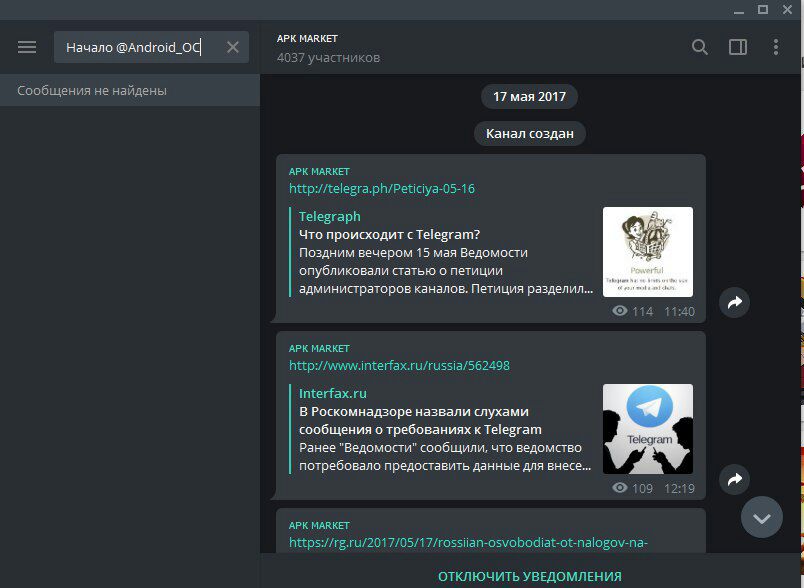804x588 pixels.
Task: Click APK MARKET sender name on Telegraph post
Action: 319,172
